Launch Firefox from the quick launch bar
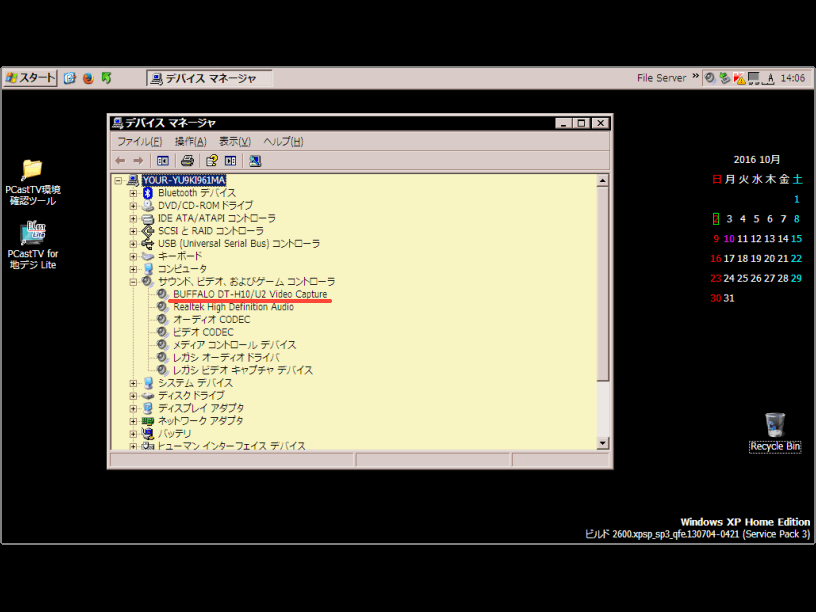 [x=88, y=78]
